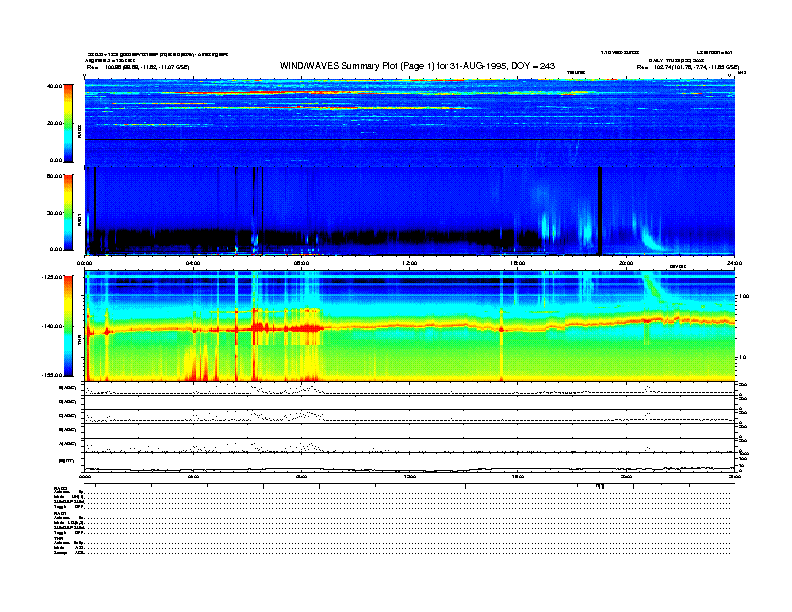Click the RAD1 color scale bar

click(68, 212)
